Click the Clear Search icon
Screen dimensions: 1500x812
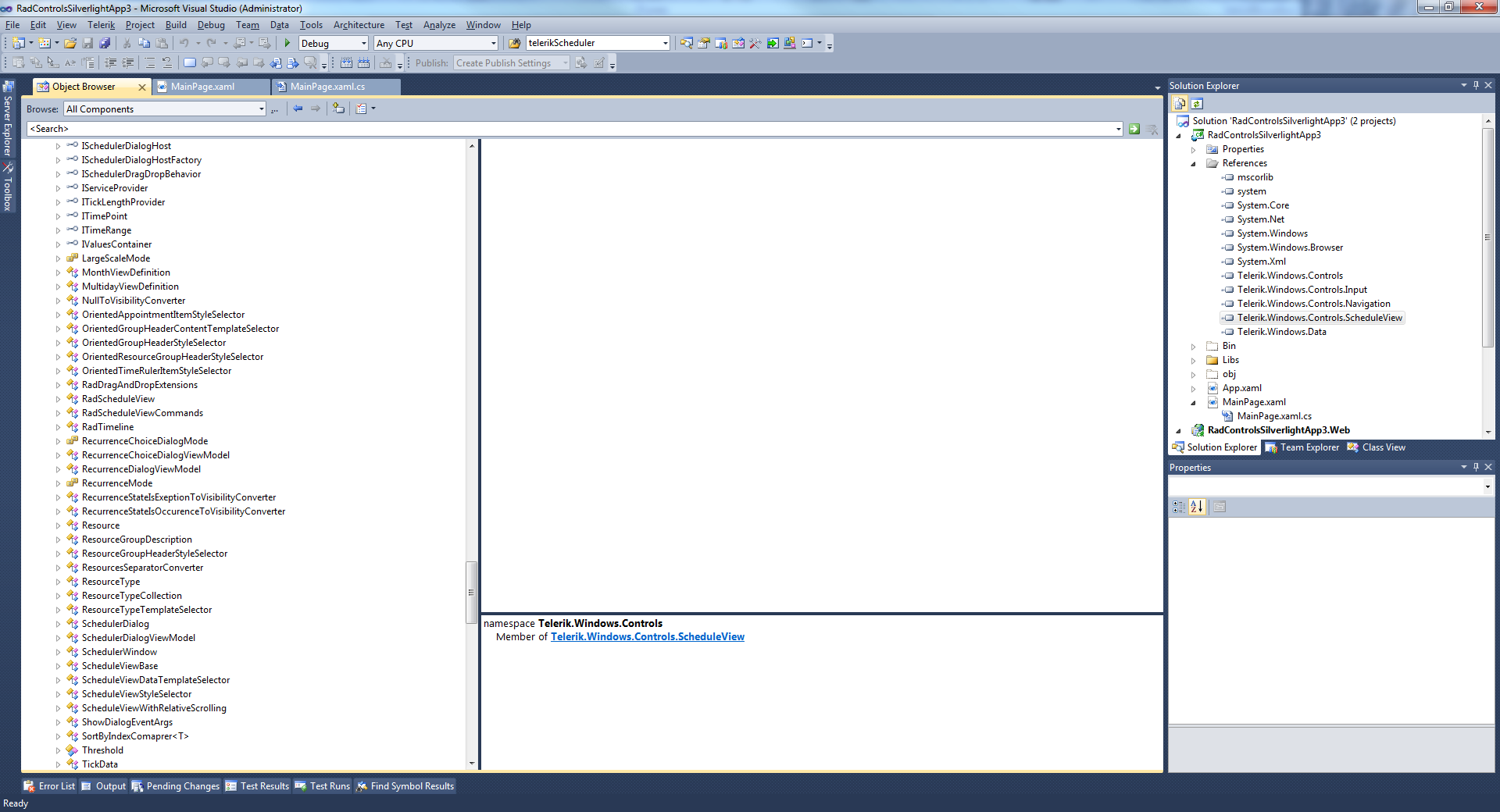(1152, 129)
